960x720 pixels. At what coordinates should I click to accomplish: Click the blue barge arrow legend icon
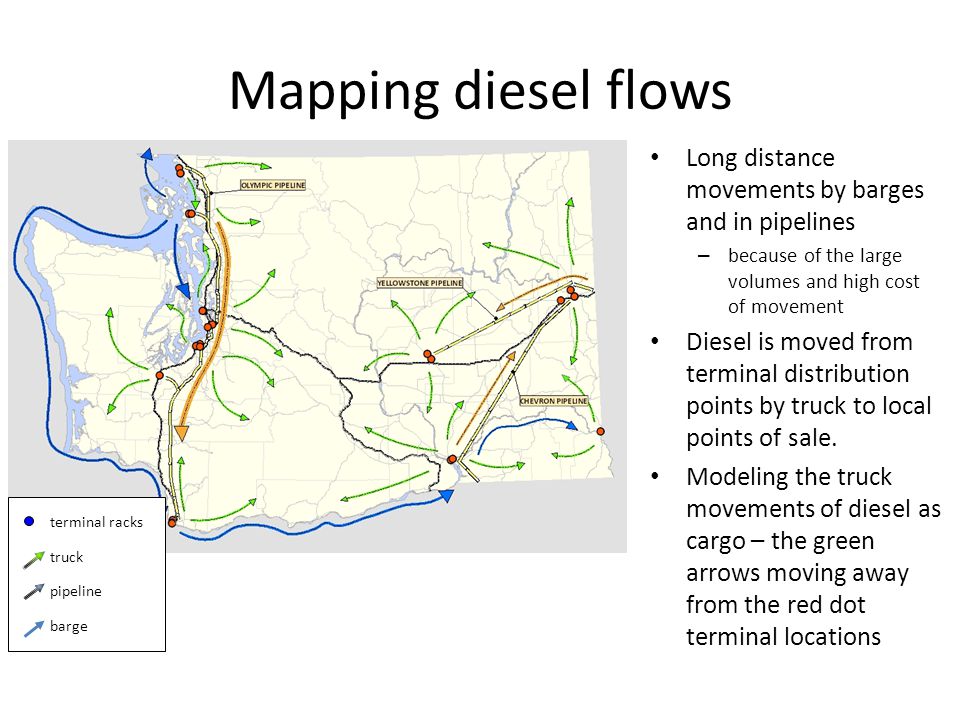34,628
